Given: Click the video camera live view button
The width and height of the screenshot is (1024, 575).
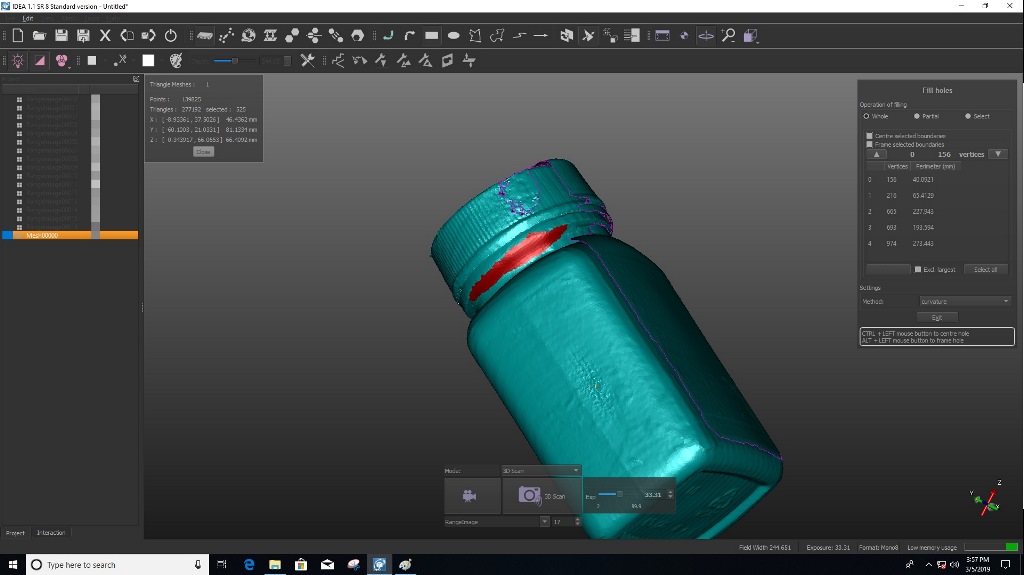Looking at the screenshot, I should tap(472, 496).
